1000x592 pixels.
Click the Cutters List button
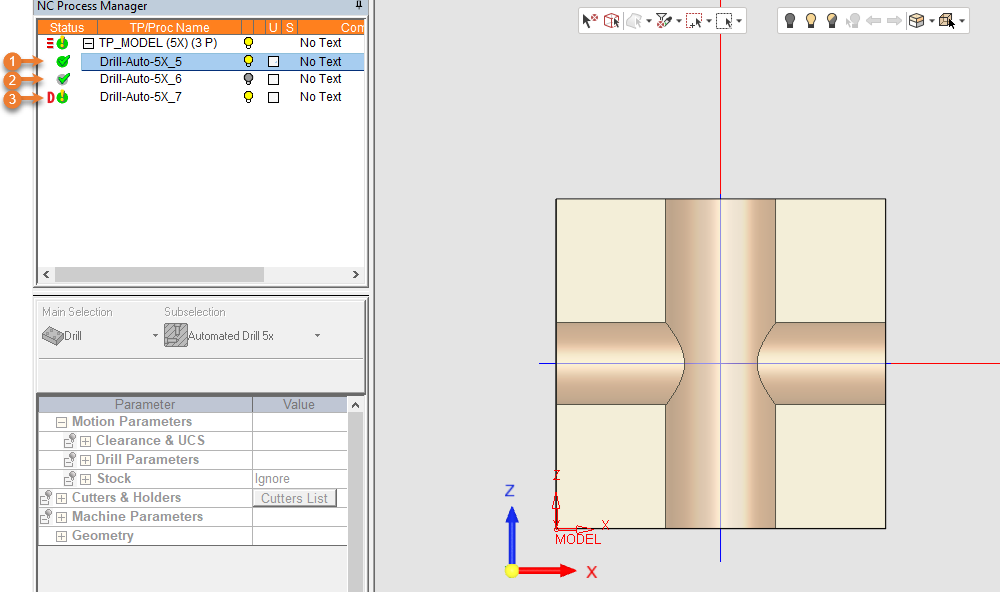[x=294, y=498]
